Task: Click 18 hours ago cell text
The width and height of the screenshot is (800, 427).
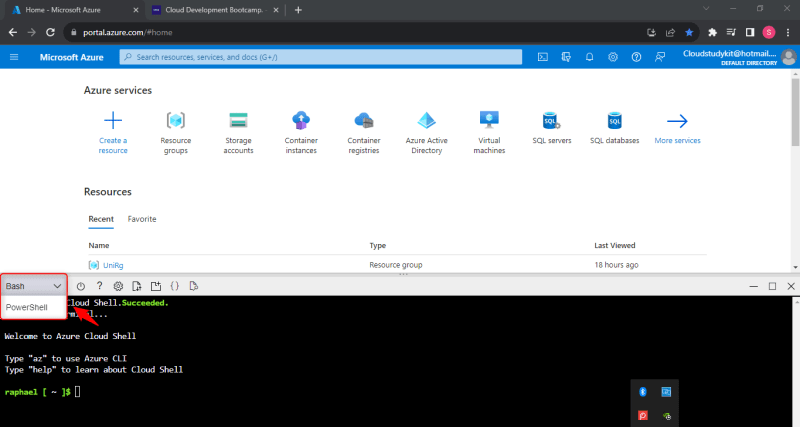Action: [x=616, y=265]
